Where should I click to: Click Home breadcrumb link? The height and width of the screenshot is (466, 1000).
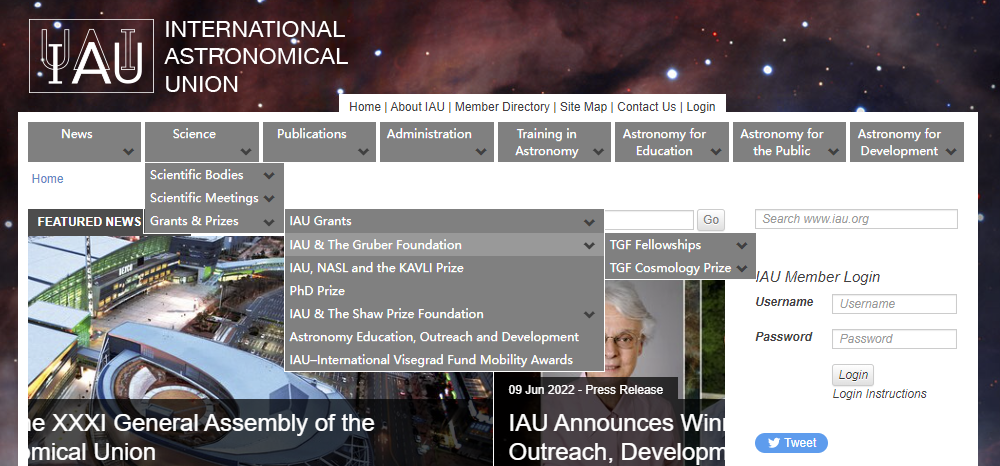pos(48,178)
